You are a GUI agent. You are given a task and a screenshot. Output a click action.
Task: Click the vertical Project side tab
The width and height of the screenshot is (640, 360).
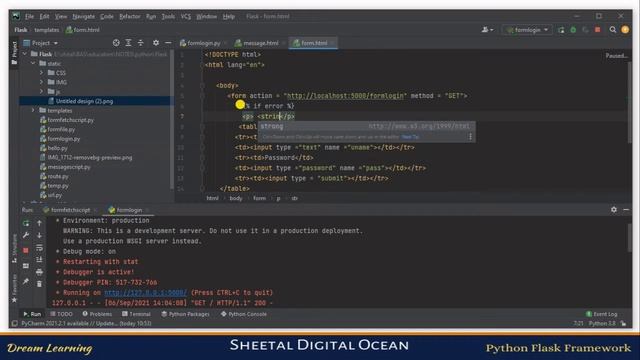pos(14,53)
